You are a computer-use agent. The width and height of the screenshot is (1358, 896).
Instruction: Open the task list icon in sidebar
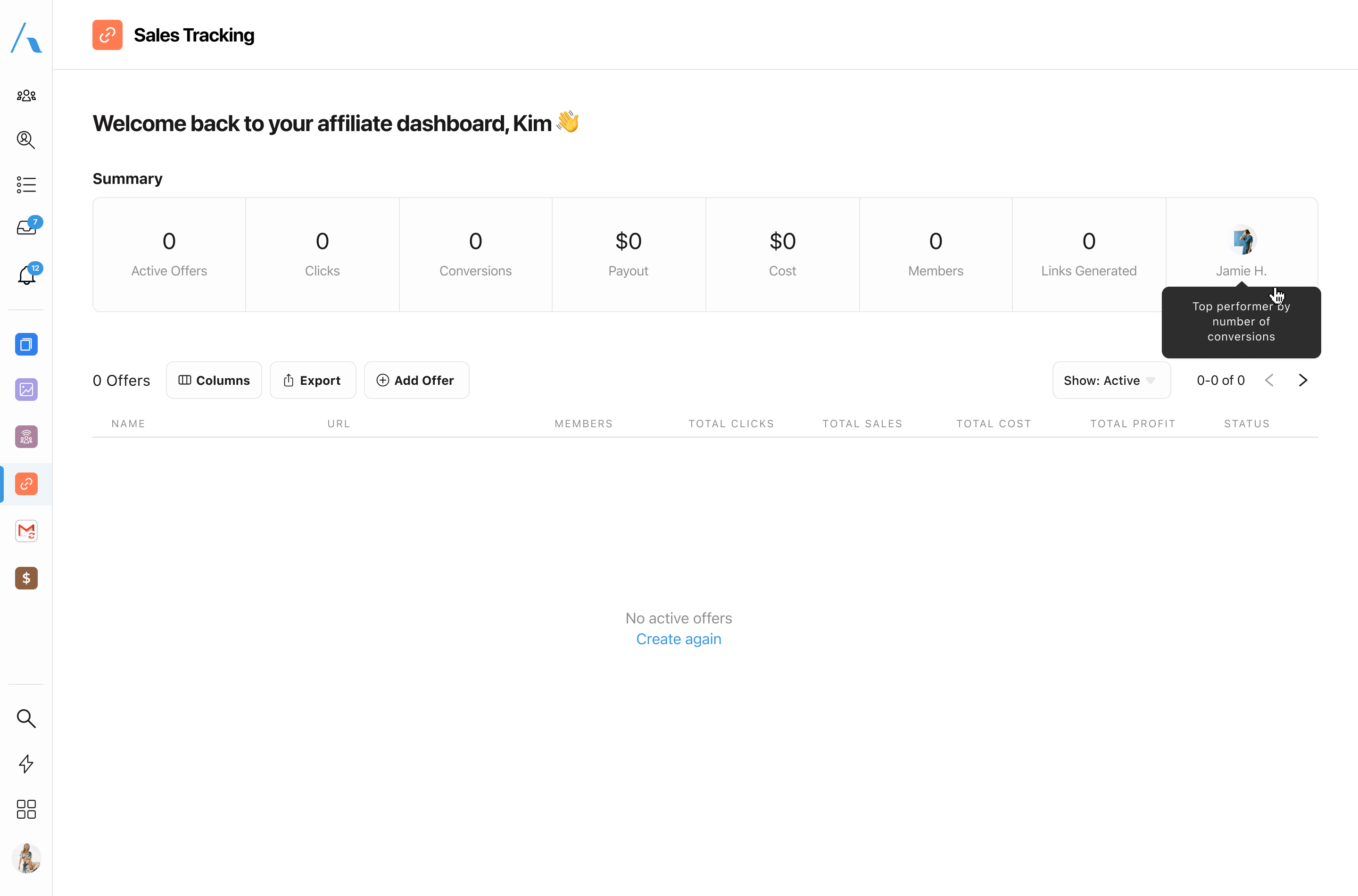coord(26,184)
